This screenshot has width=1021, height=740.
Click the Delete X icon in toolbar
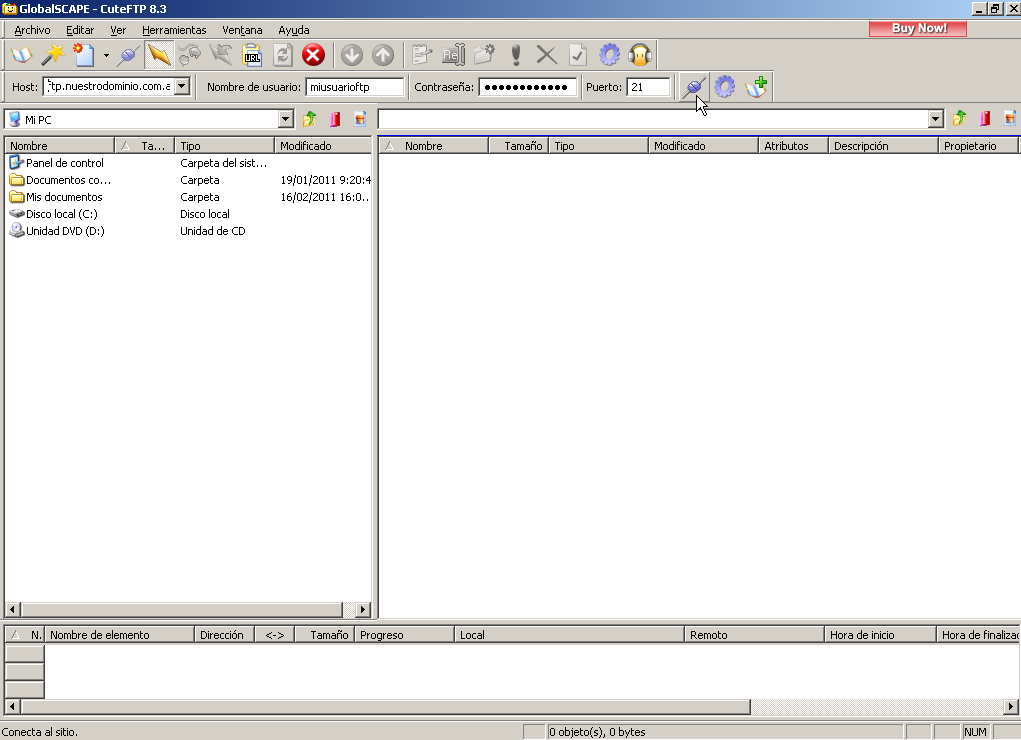pos(546,55)
